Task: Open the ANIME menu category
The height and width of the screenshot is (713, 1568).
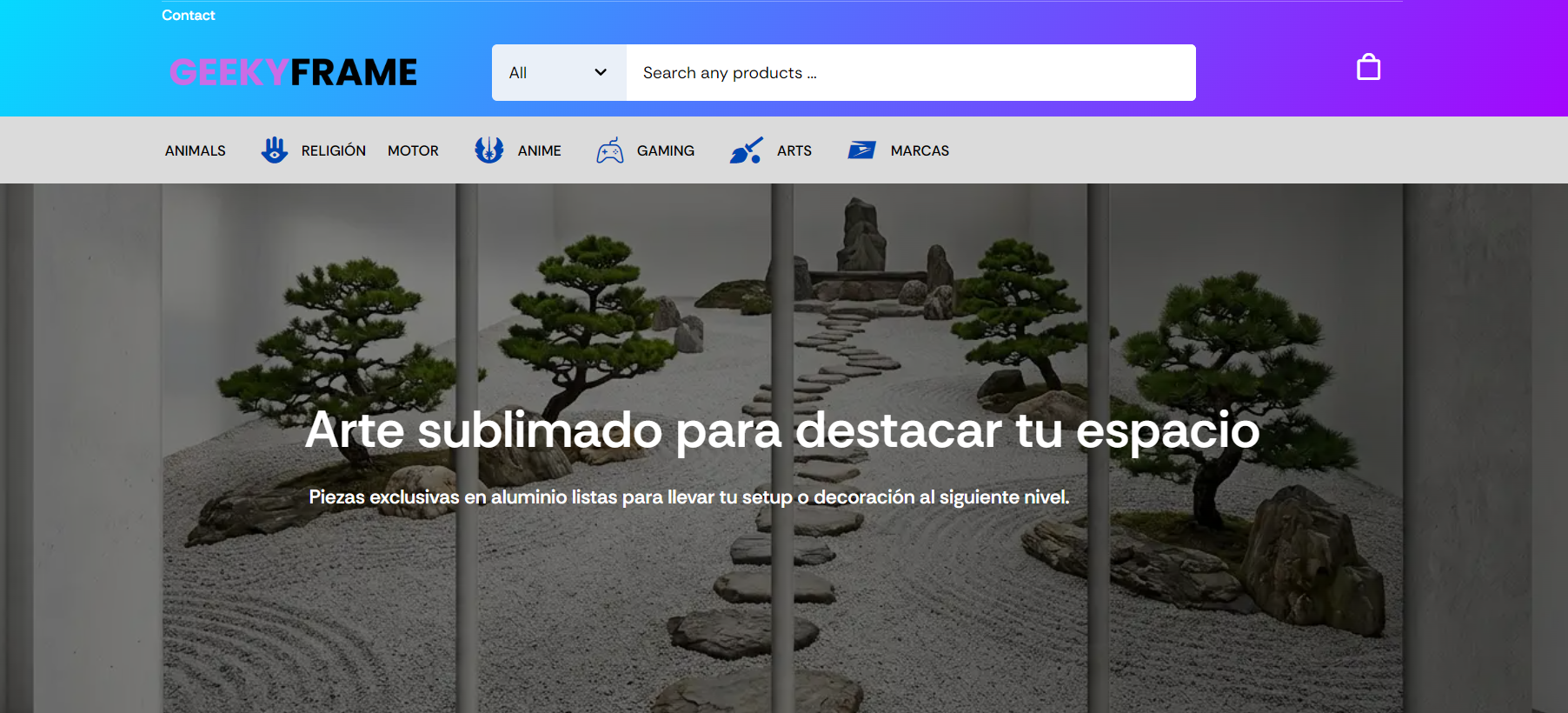Action: pos(540,150)
